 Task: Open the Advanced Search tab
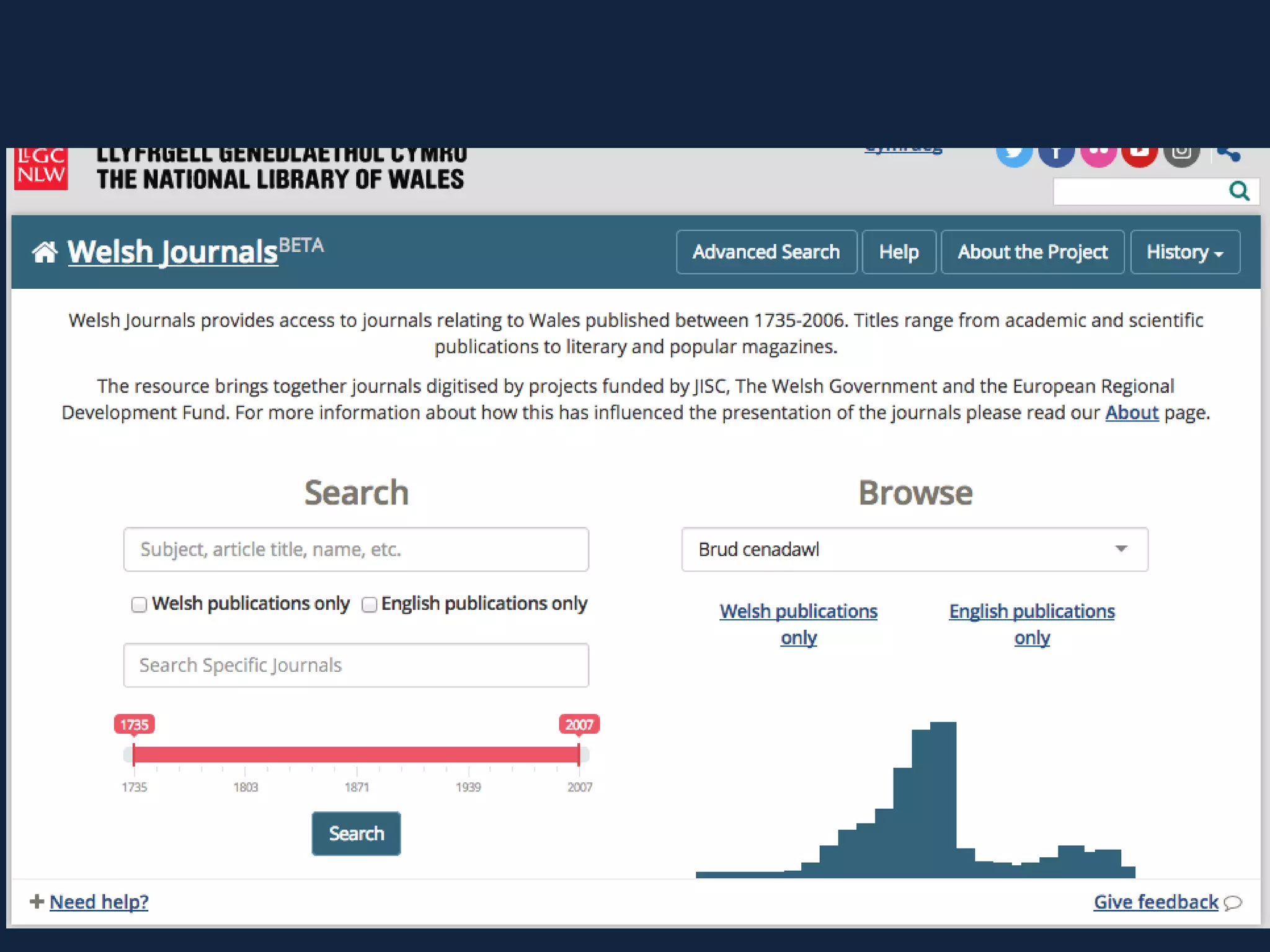click(766, 252)
